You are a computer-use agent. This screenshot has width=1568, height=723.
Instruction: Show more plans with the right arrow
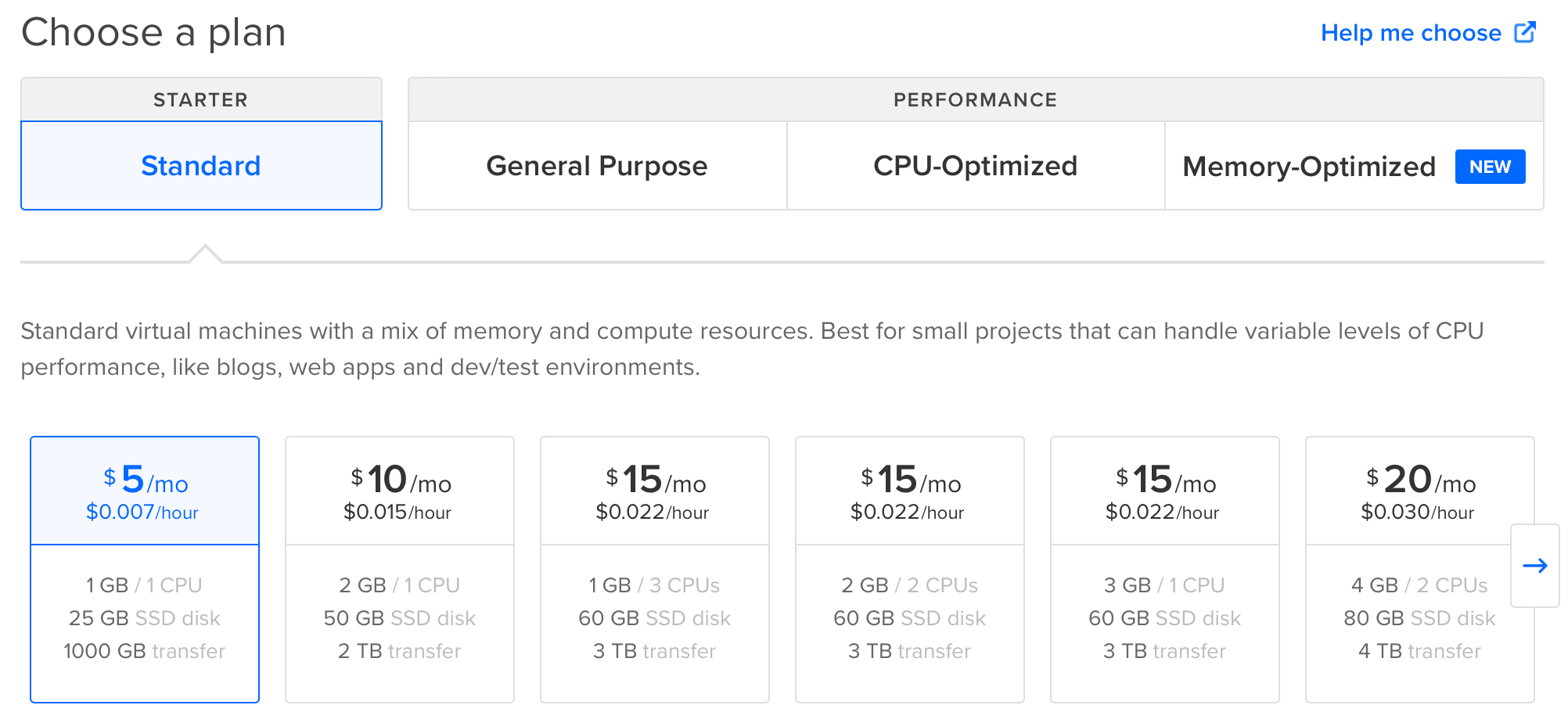pos(1535,566)
